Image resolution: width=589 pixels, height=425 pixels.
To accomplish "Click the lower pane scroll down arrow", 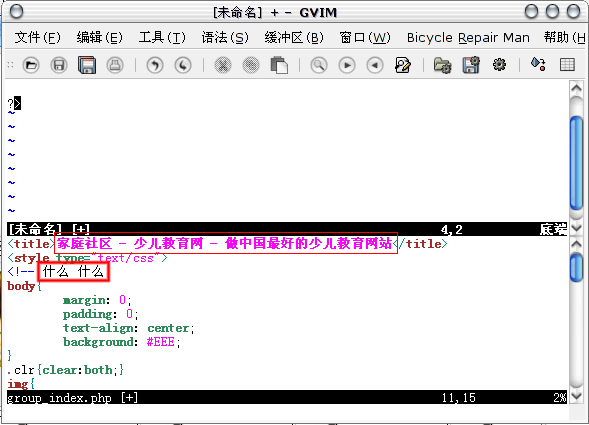I will [577, 396].
